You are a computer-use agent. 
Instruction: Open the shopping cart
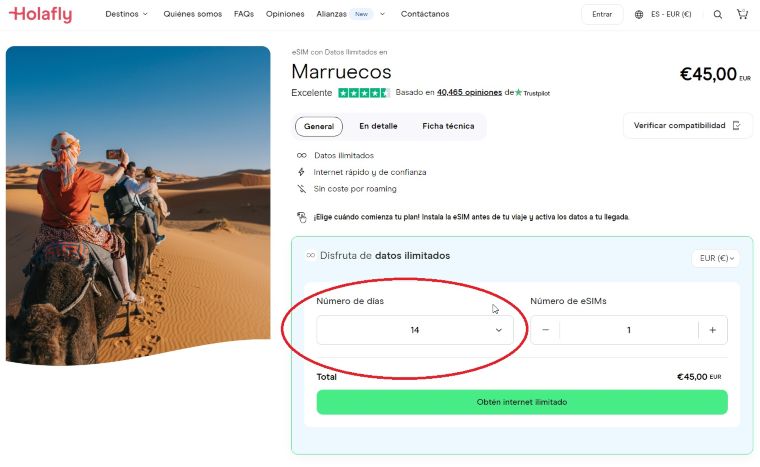(742, 14)
